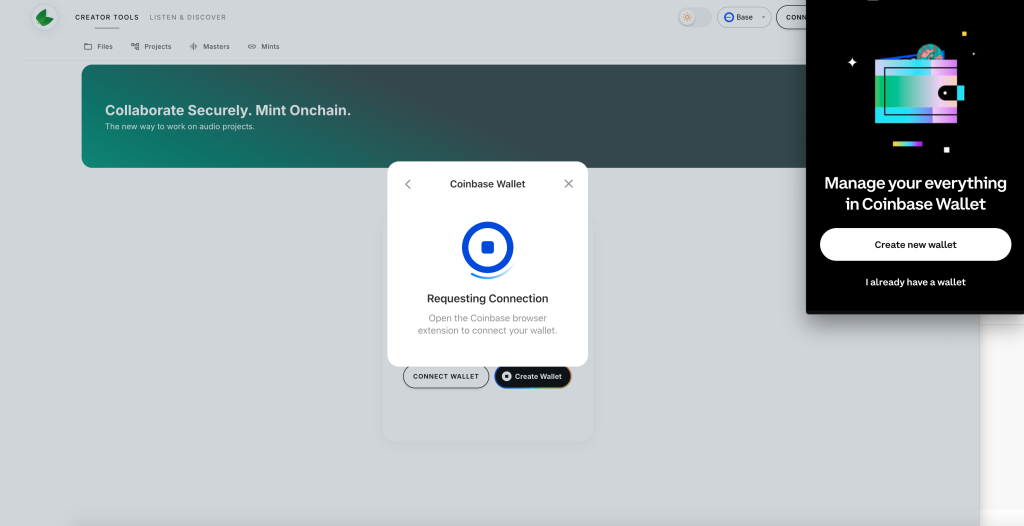Toggle the light/dark theme switch

click(695, 18)
